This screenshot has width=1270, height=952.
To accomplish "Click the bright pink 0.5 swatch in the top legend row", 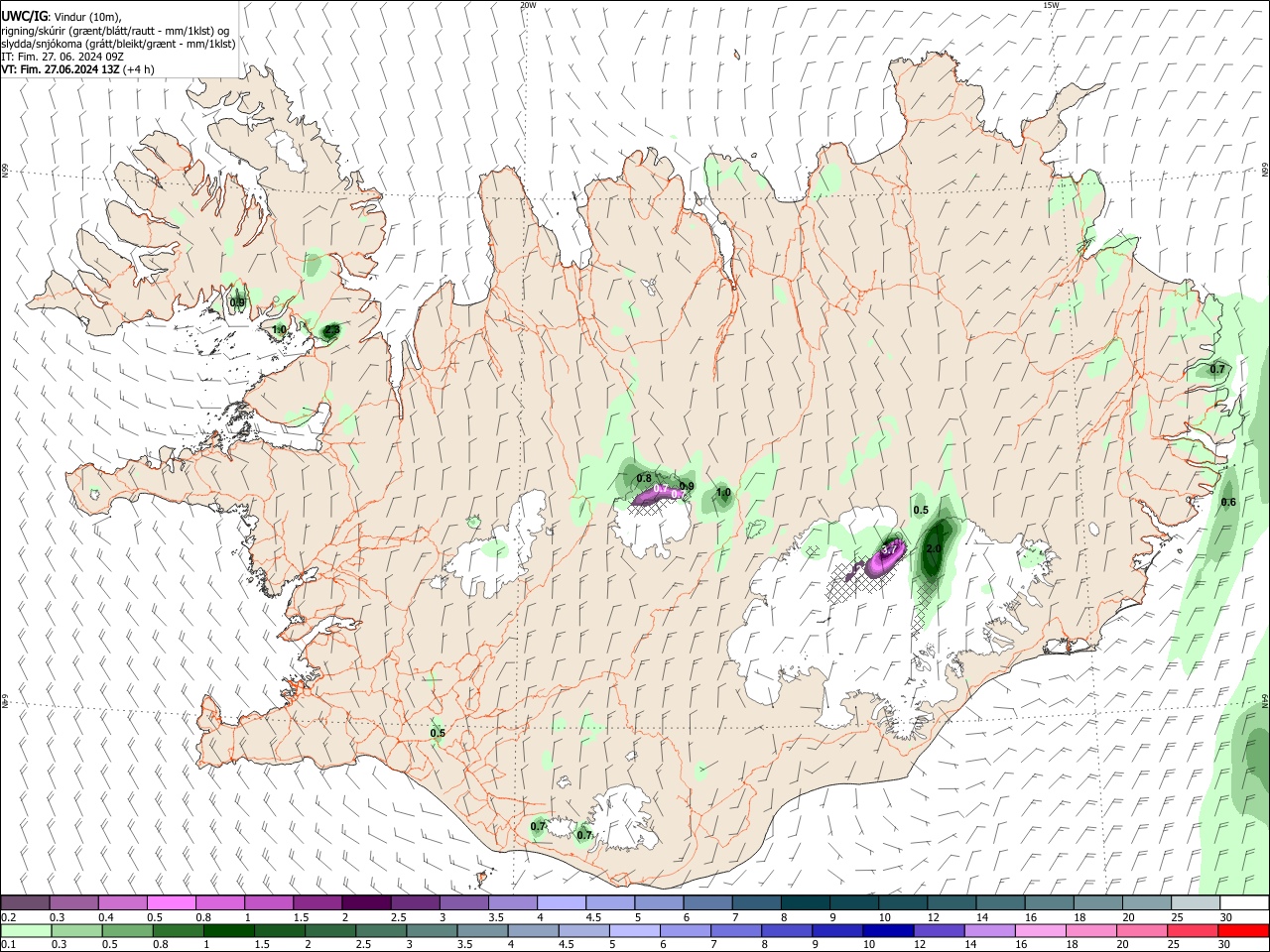I will 171,903.
